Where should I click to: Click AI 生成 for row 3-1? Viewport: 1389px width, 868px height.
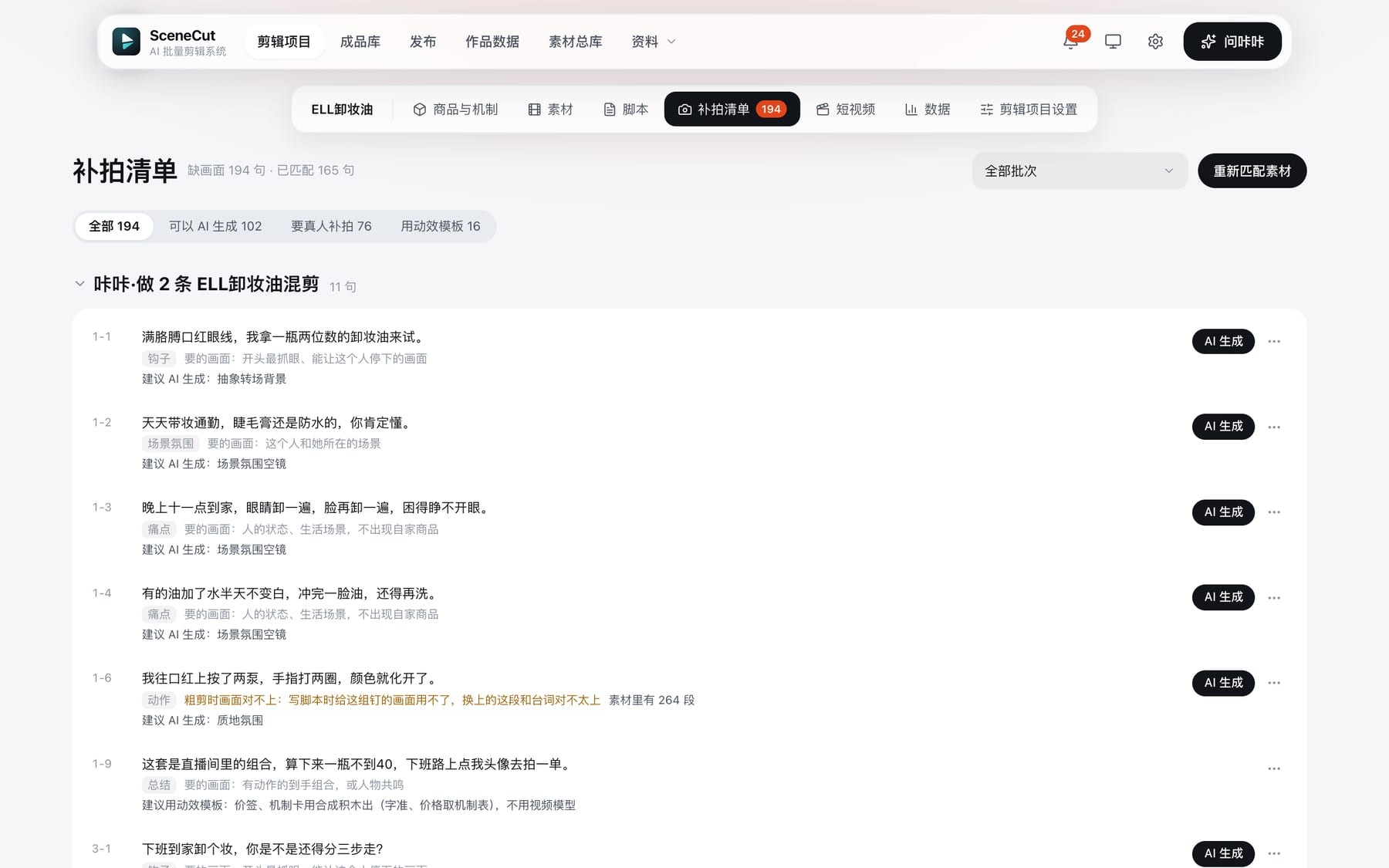[1223, 853]
